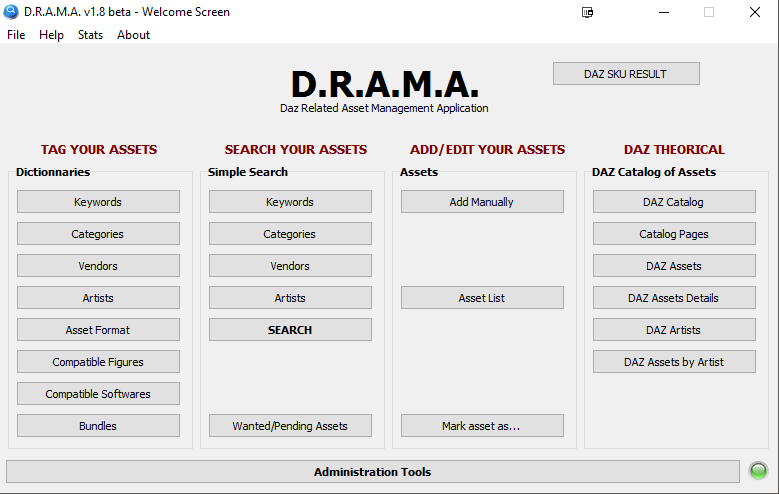Search by Categories in Simple Search
779x494 pixels.
click(x=290, y=234)
